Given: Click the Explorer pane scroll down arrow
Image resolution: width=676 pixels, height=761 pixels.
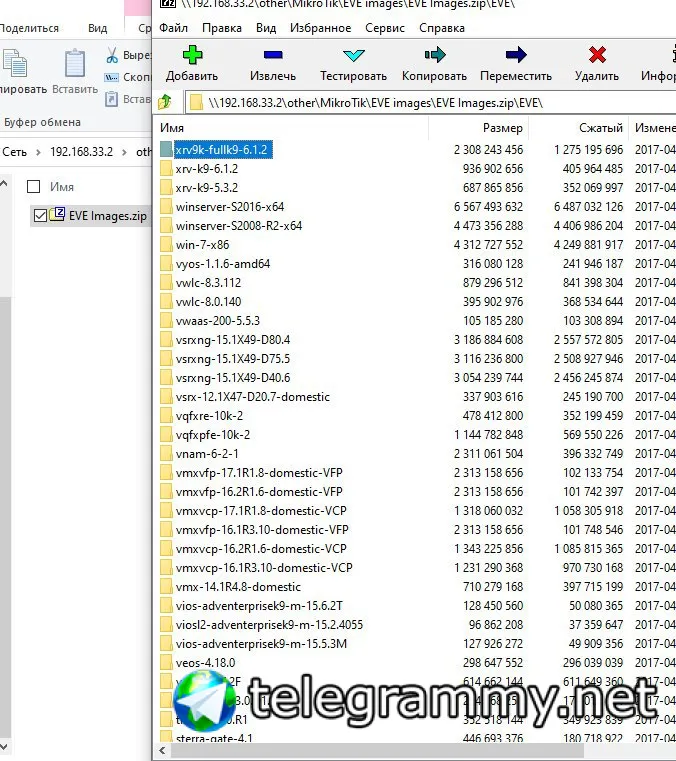Looking at the screenshot, I should coord(4,747).
